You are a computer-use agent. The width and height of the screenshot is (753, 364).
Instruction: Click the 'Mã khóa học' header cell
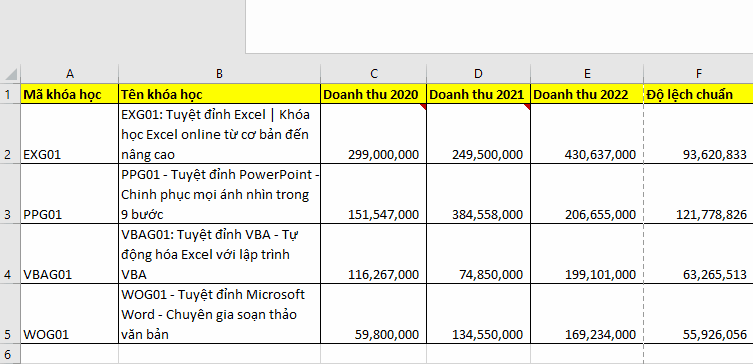70,94
